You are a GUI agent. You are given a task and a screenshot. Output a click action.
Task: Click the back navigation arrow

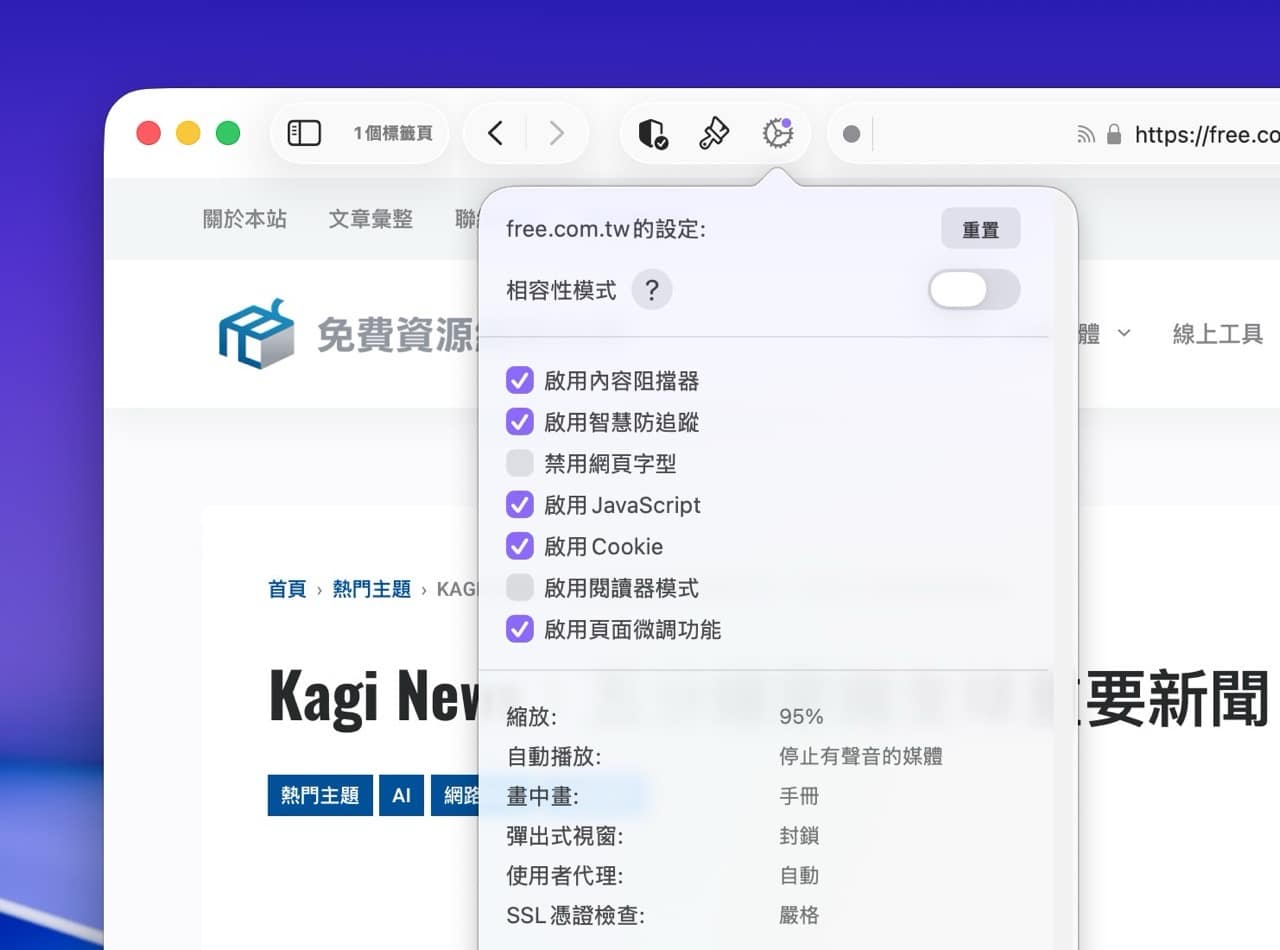point(494,132)
